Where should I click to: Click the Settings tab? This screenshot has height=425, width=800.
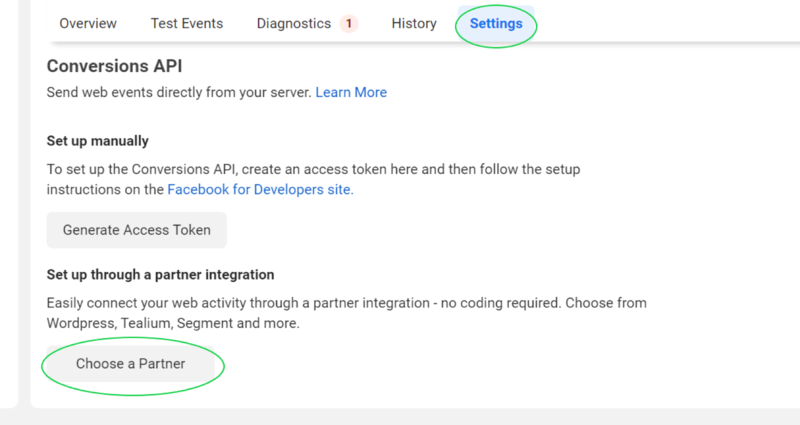[496, 24]
